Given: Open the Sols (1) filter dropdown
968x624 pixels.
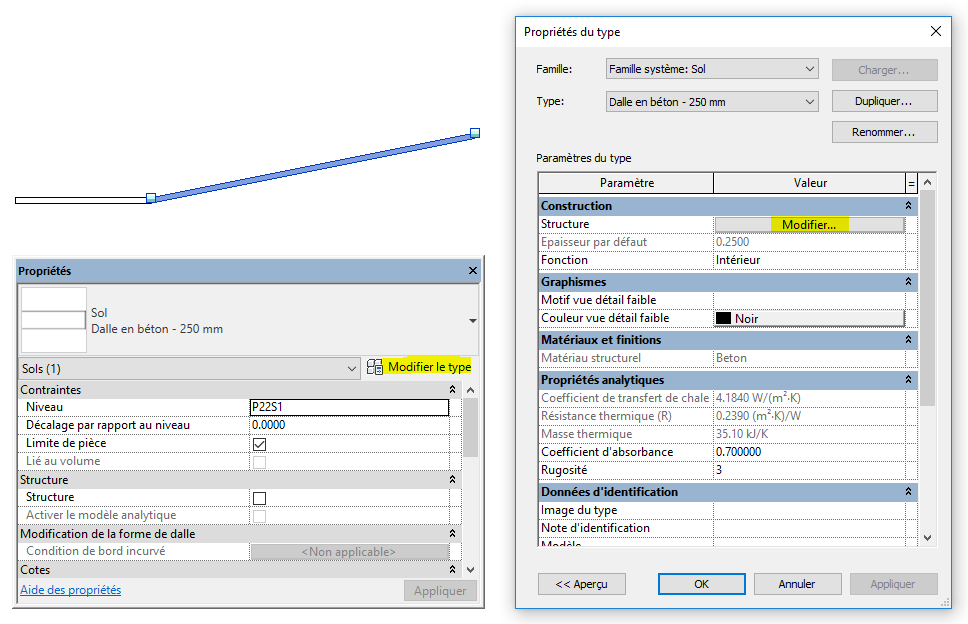Looking at the screenshot, I should [x=189, y=369].
